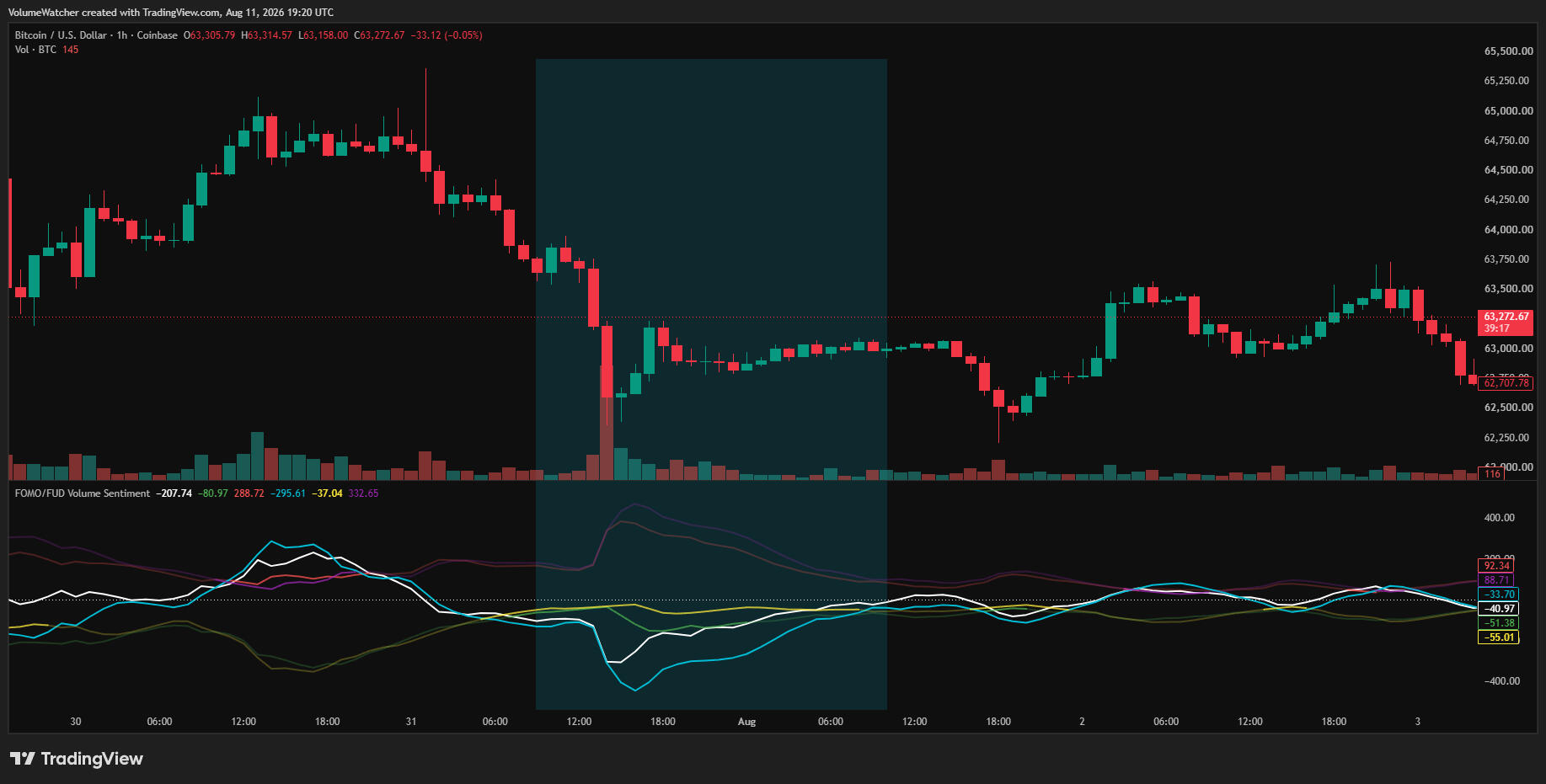Click the price change −33.12 (−0.05%)
This screenshot has height=784, width=1546.
[447, 35]
